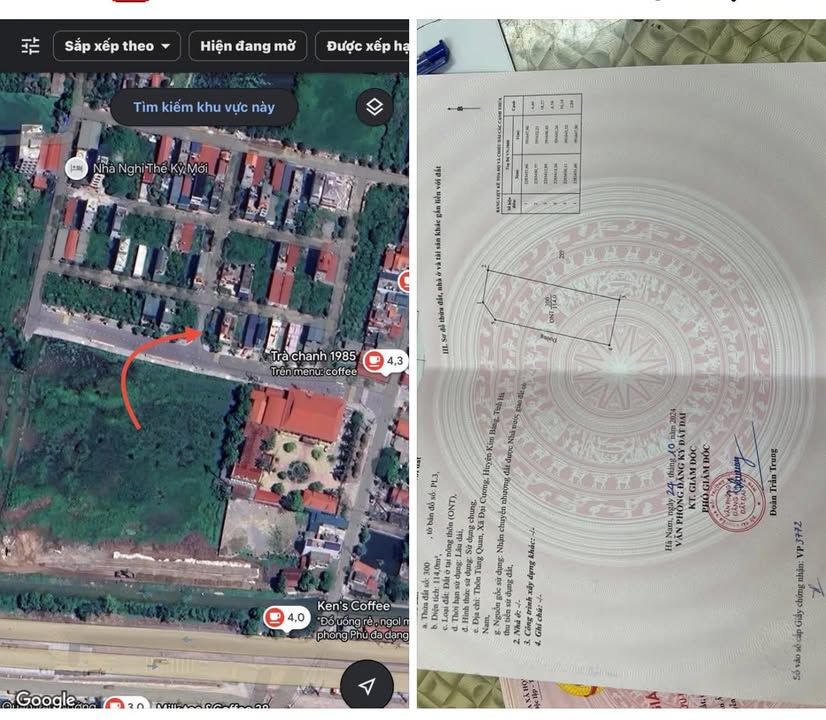The image size is (826, 720).
Task: Toggle the 'Được xếp hạng' filter chip
Action: click(364, 46)
